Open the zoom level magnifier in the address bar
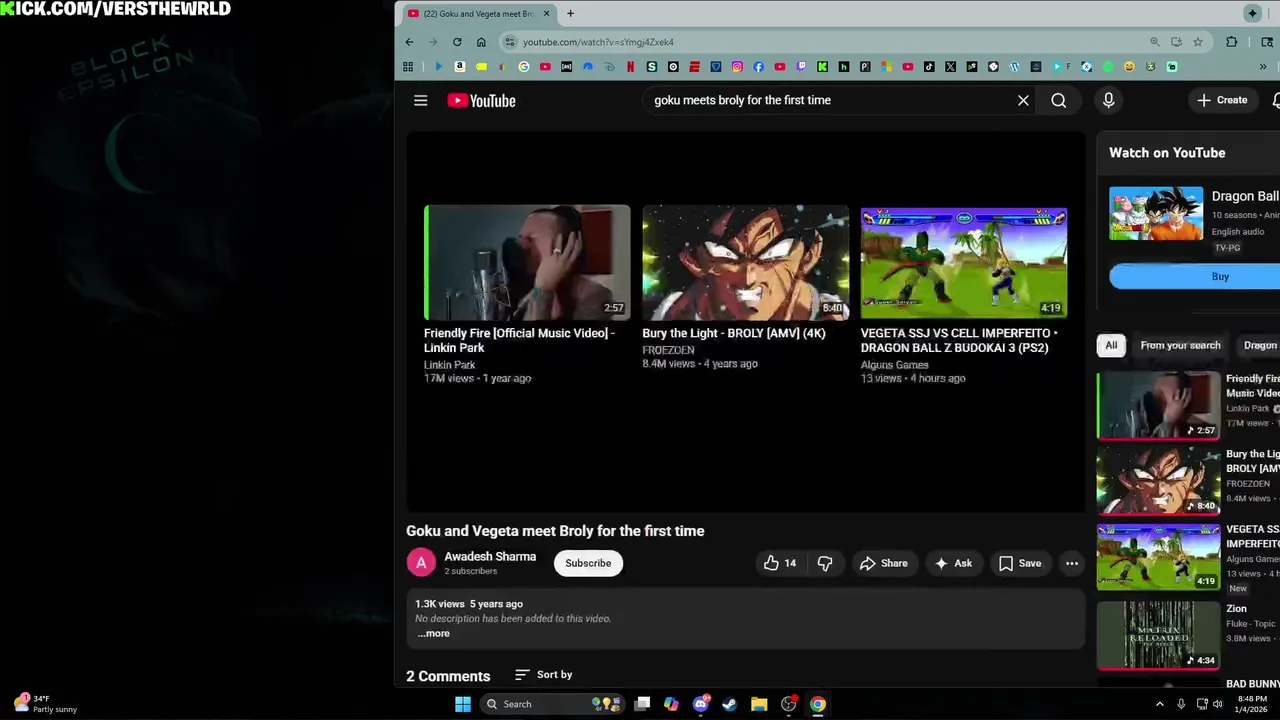This screenshot has width=1280, height=720. click(x=1154, y=42)
